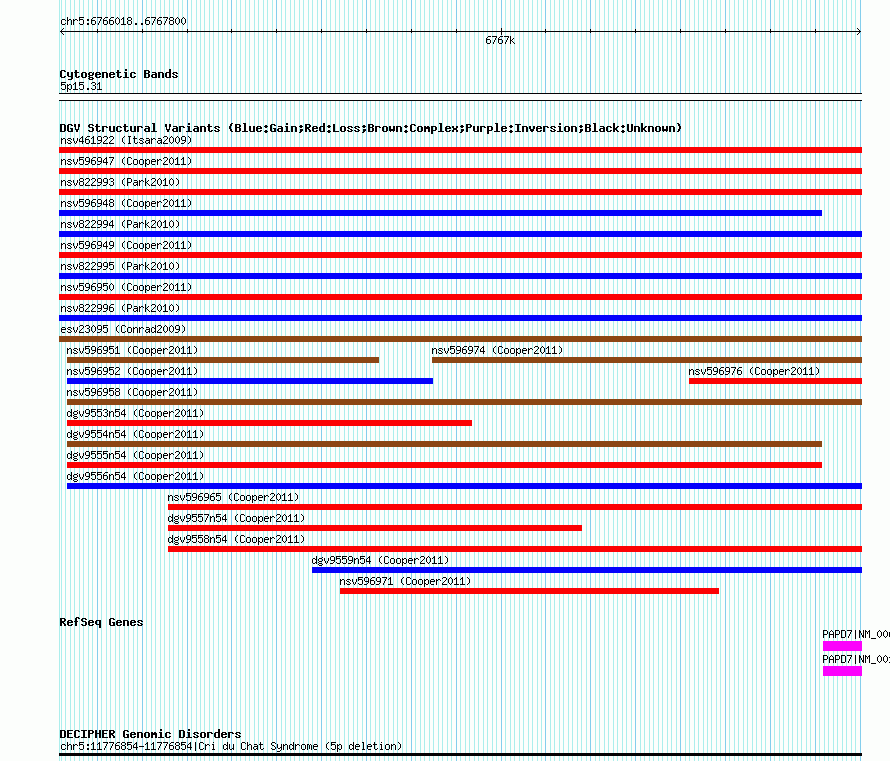Select the nsv596947 (Cooper2011) variant label
The height and width of the screenshot is (761, 890).
pos(126,161)
